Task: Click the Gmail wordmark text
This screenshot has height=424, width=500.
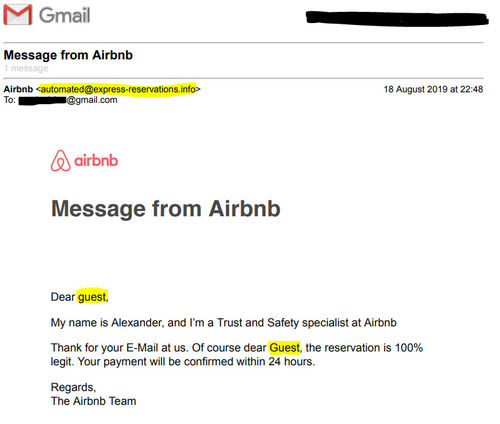Action: 65,15
